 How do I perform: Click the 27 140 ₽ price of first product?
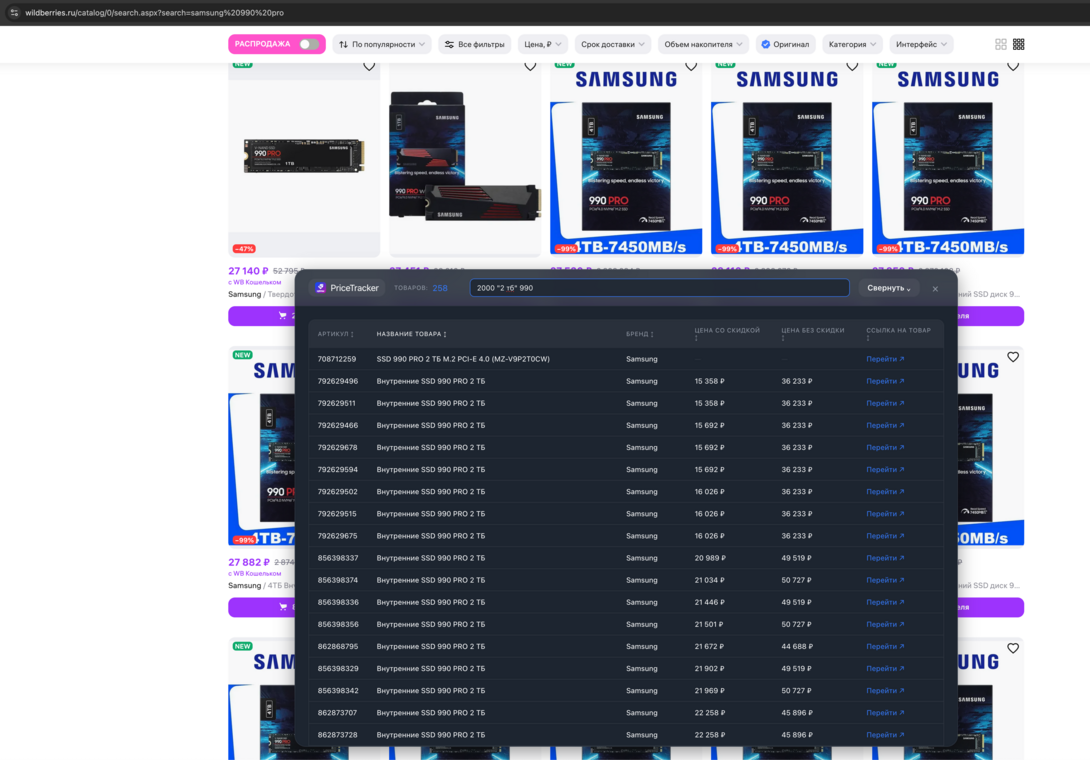click(x=248, y=271)
